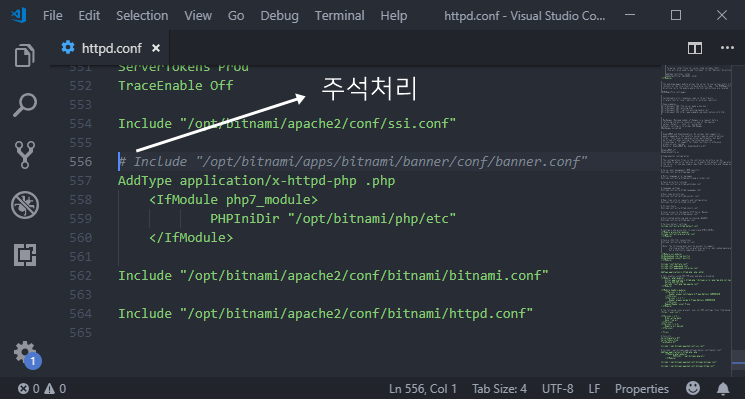Open the View menu
The width and height of the screenshot is (745, 399).
pyautogui.click(x=198, y=16)
